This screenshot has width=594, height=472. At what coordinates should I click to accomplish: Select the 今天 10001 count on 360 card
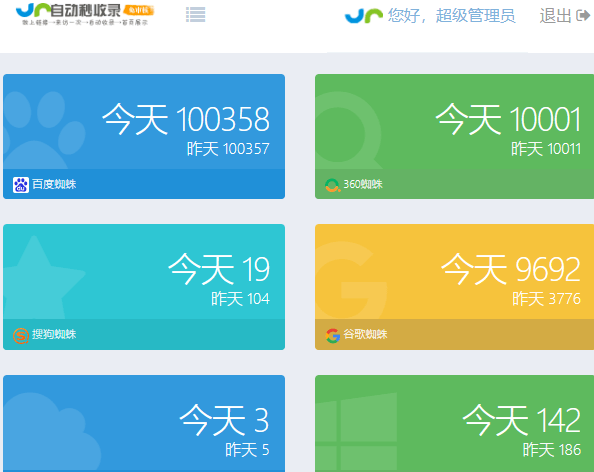coord(508,119)
